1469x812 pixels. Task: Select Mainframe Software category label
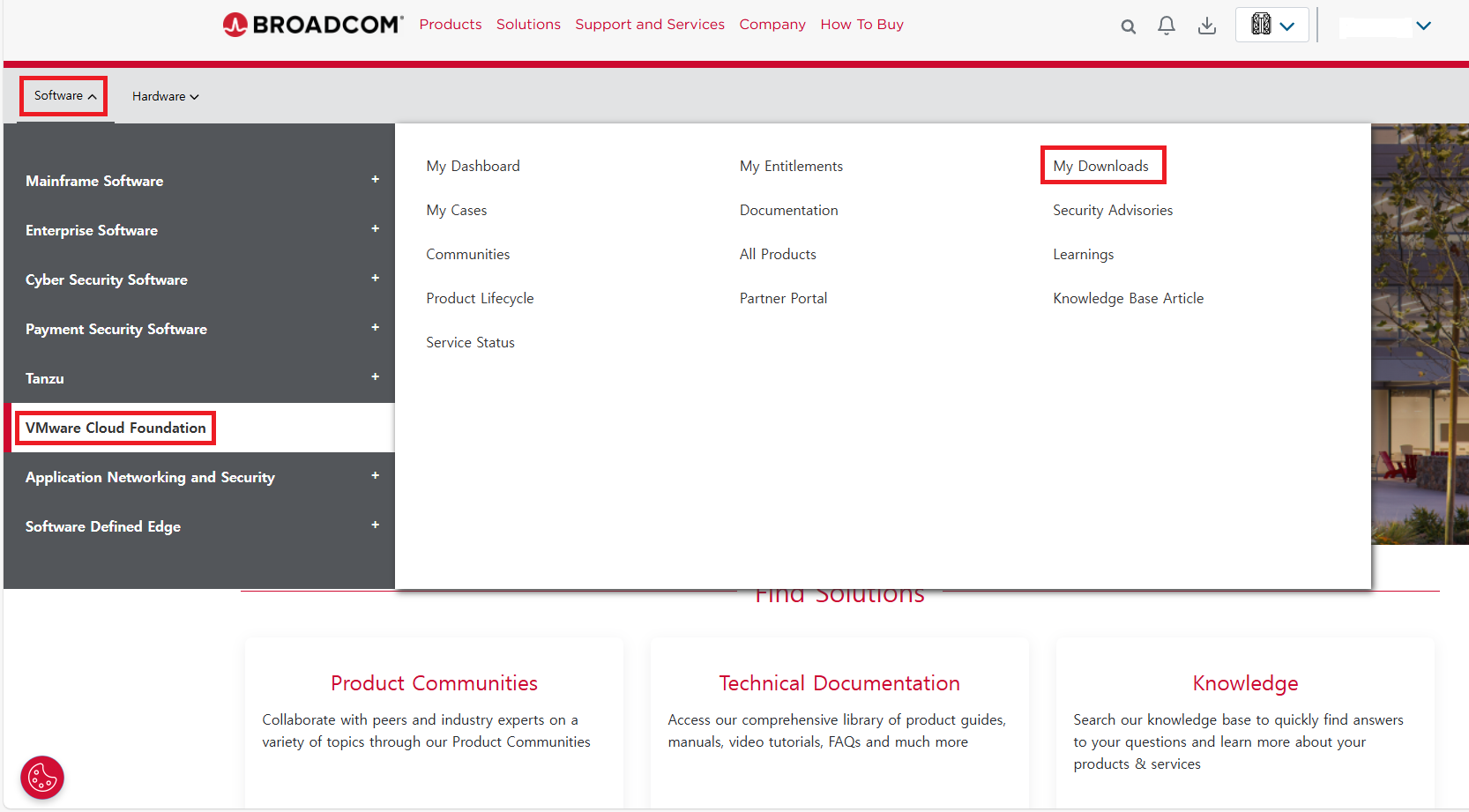click(94, 181)
